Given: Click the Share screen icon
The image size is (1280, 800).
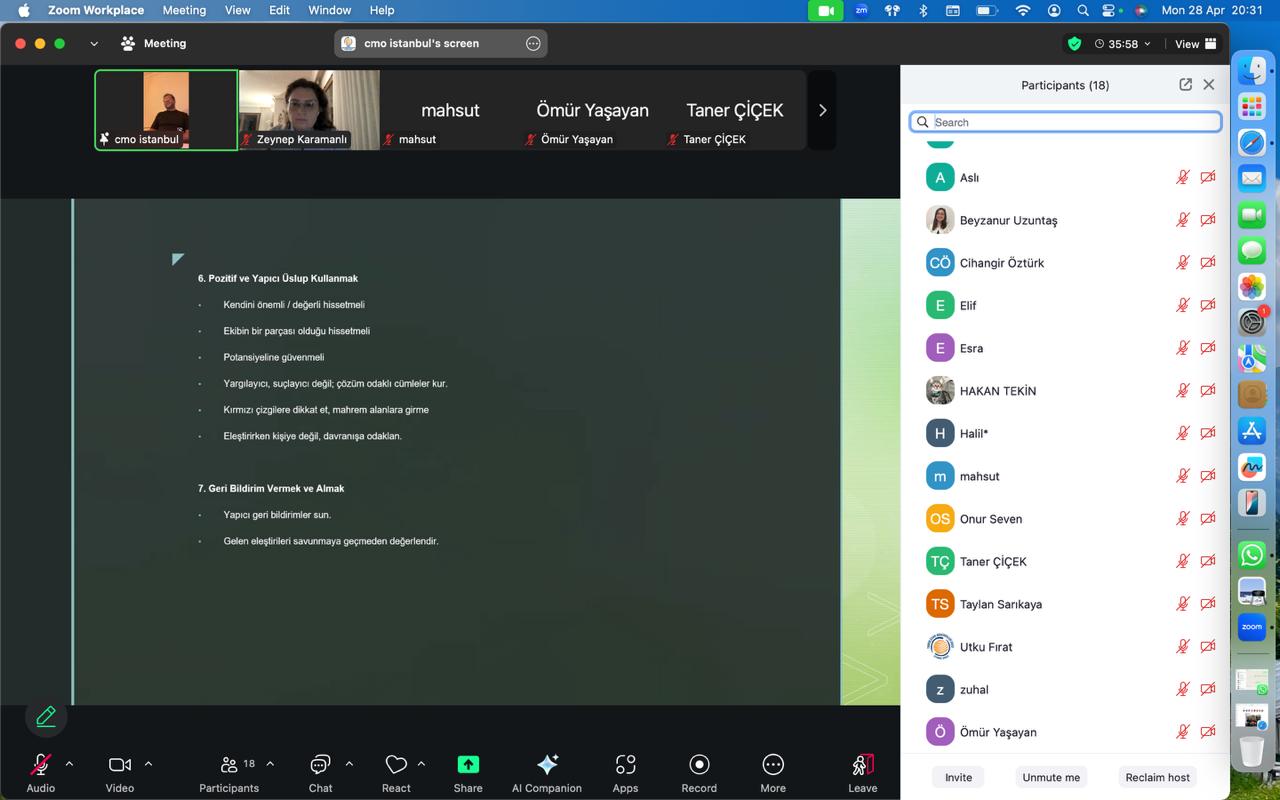Looking at the screenshot, I should pyautogui.click(x=467, y=766).
